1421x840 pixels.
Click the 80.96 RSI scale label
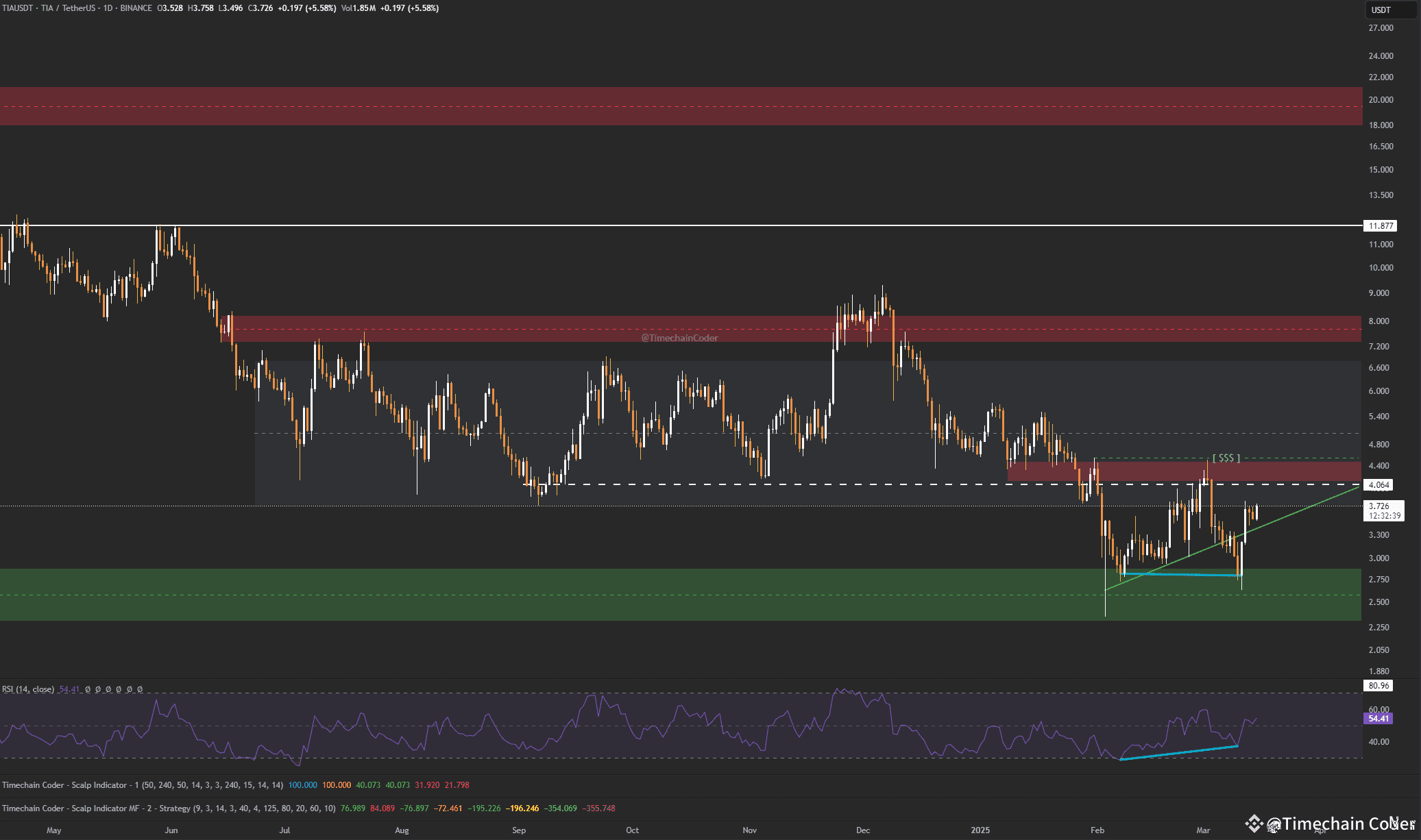click(x=1379, y=686)
